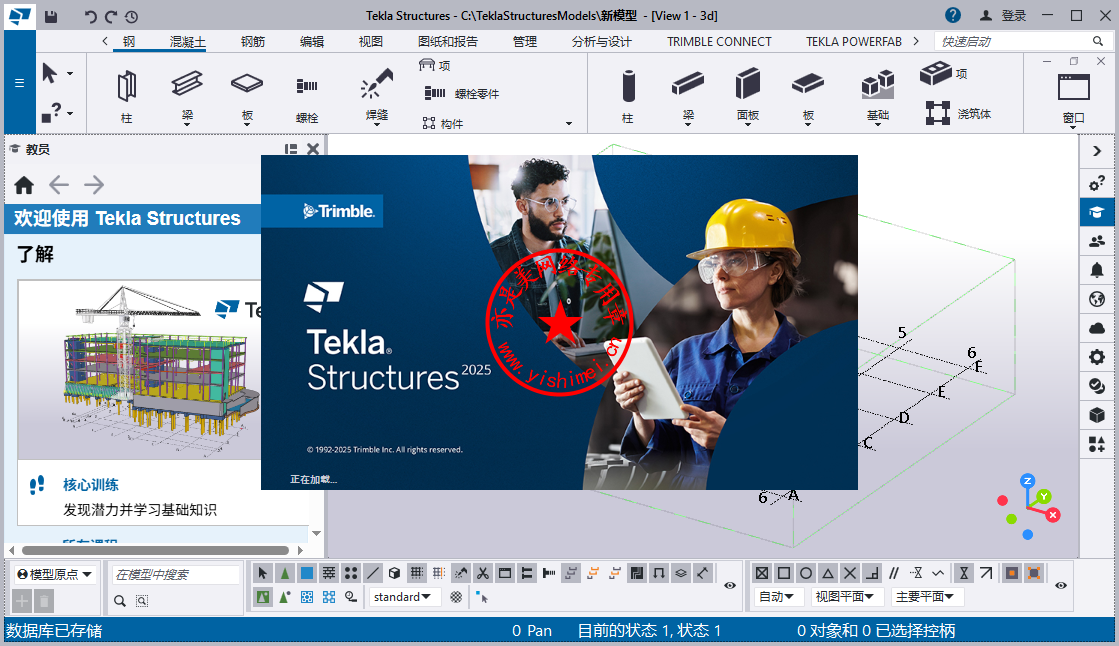The height and width of the screenshot is (646, 1119).
Task: Toggle snapping toolbar eye visibility icon
Action: coord(1061,585)
